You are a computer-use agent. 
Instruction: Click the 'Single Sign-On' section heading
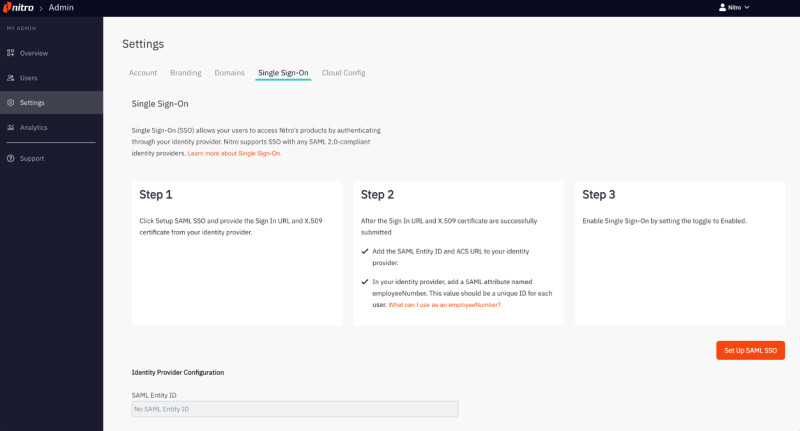(160, 104)
